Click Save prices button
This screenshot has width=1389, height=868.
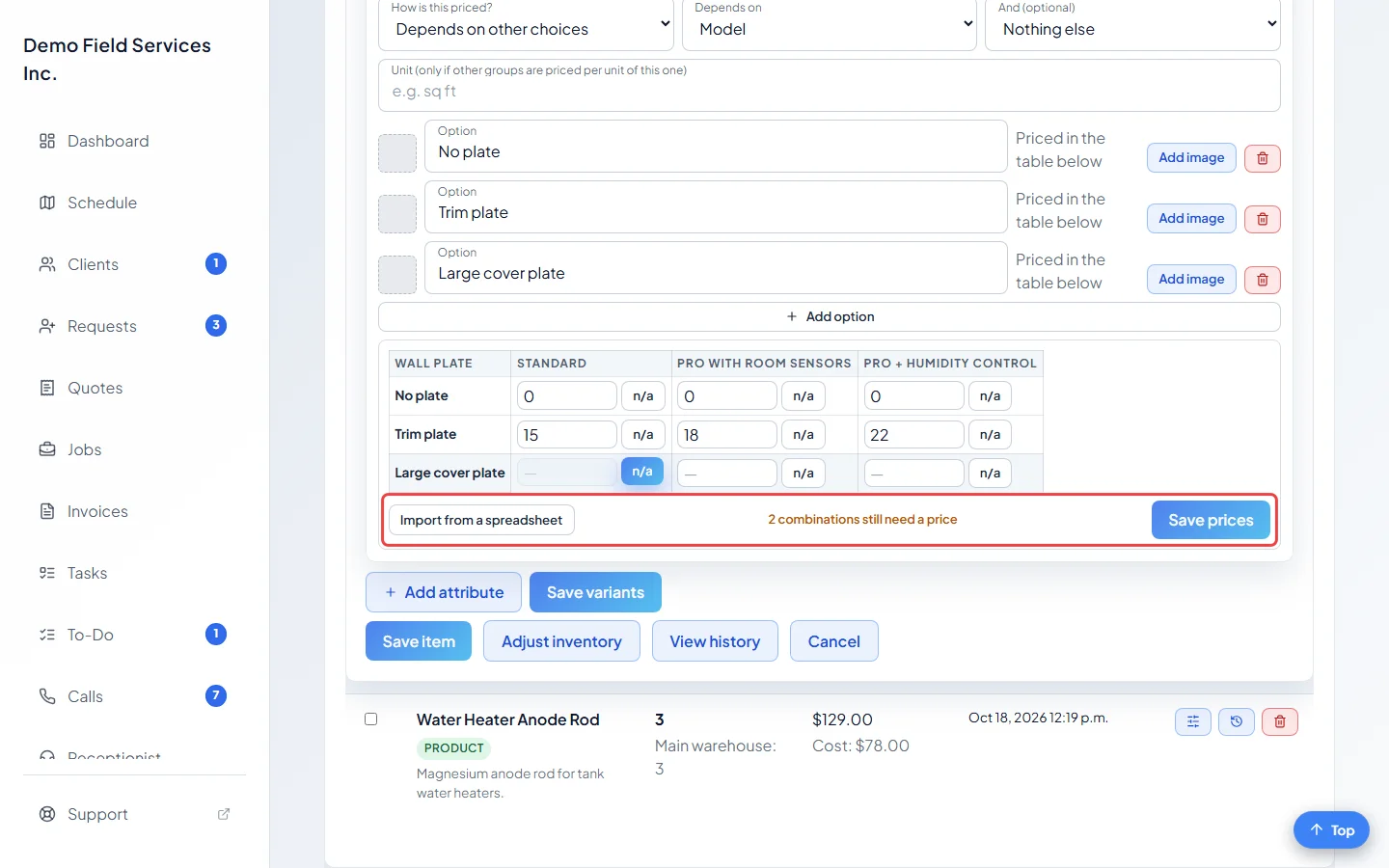(1211, 520)
